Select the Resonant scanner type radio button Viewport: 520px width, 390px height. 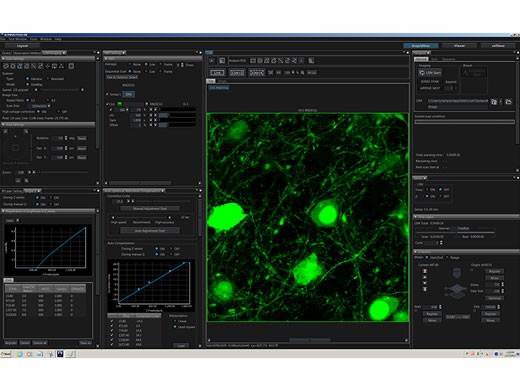(x=48, y=79)
